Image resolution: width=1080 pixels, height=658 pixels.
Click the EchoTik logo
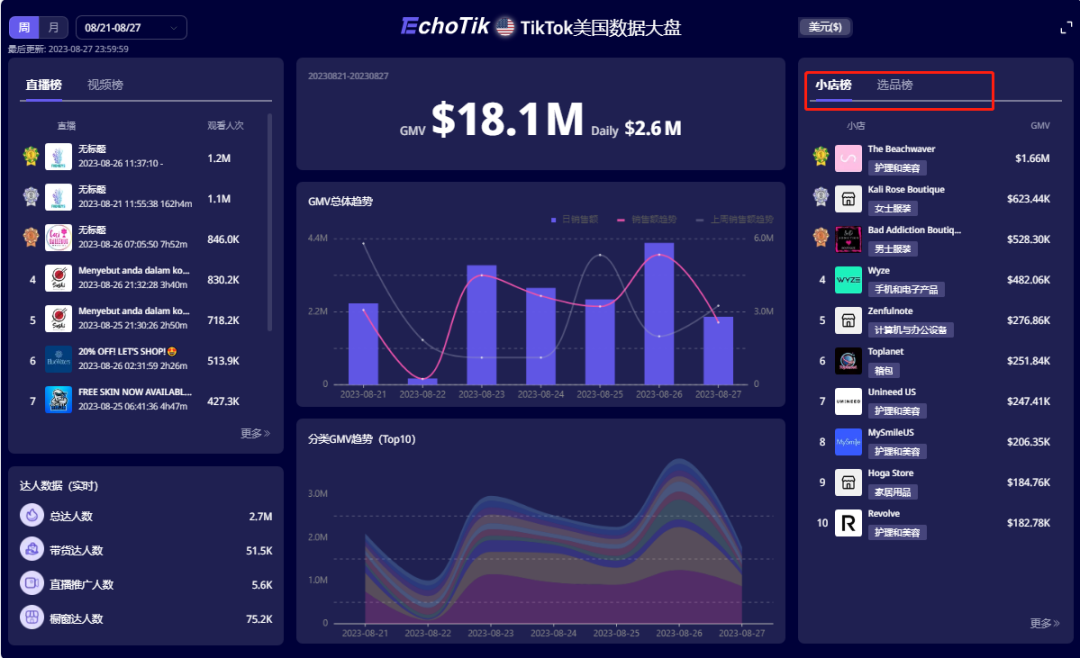click(446, 26)
